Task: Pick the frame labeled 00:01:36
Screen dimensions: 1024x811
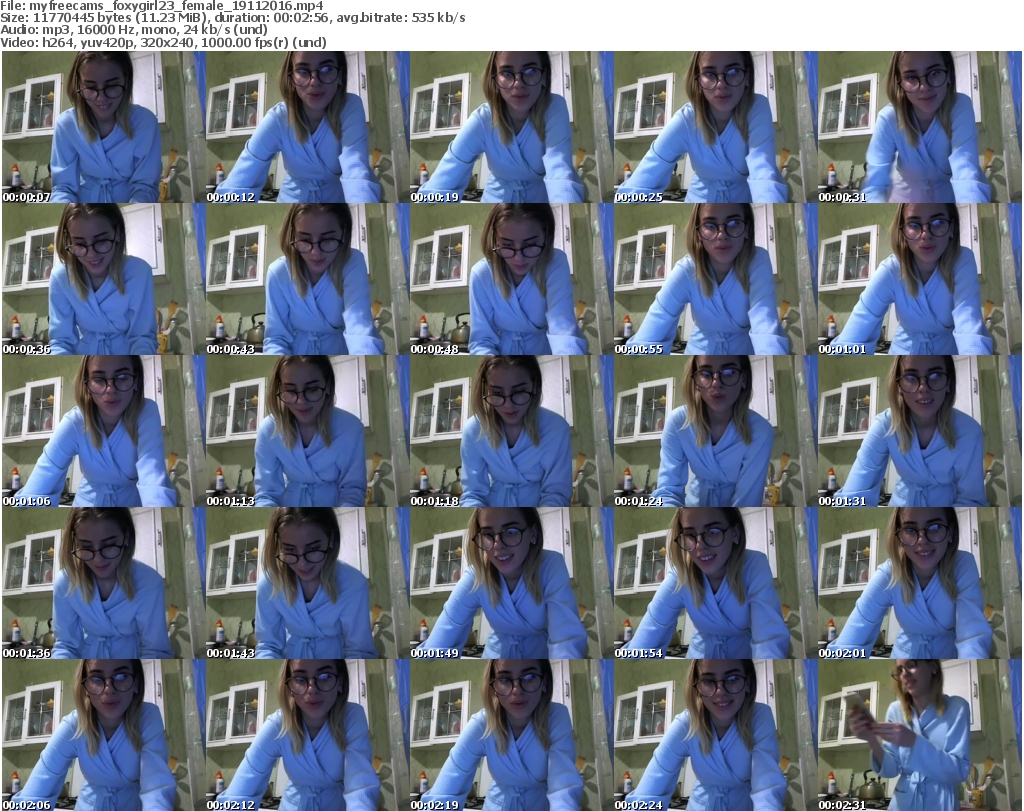Action: click(104, 583)
